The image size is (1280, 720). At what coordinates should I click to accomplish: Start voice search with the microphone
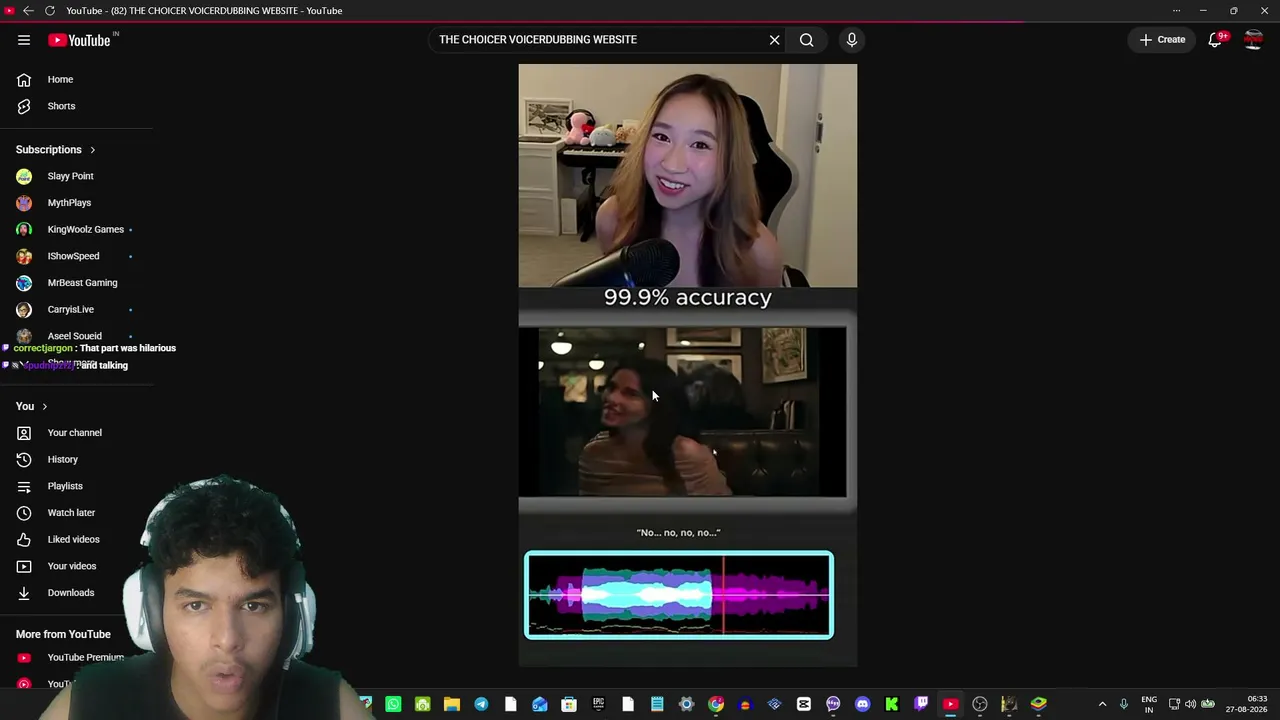[x=852, y=40]
